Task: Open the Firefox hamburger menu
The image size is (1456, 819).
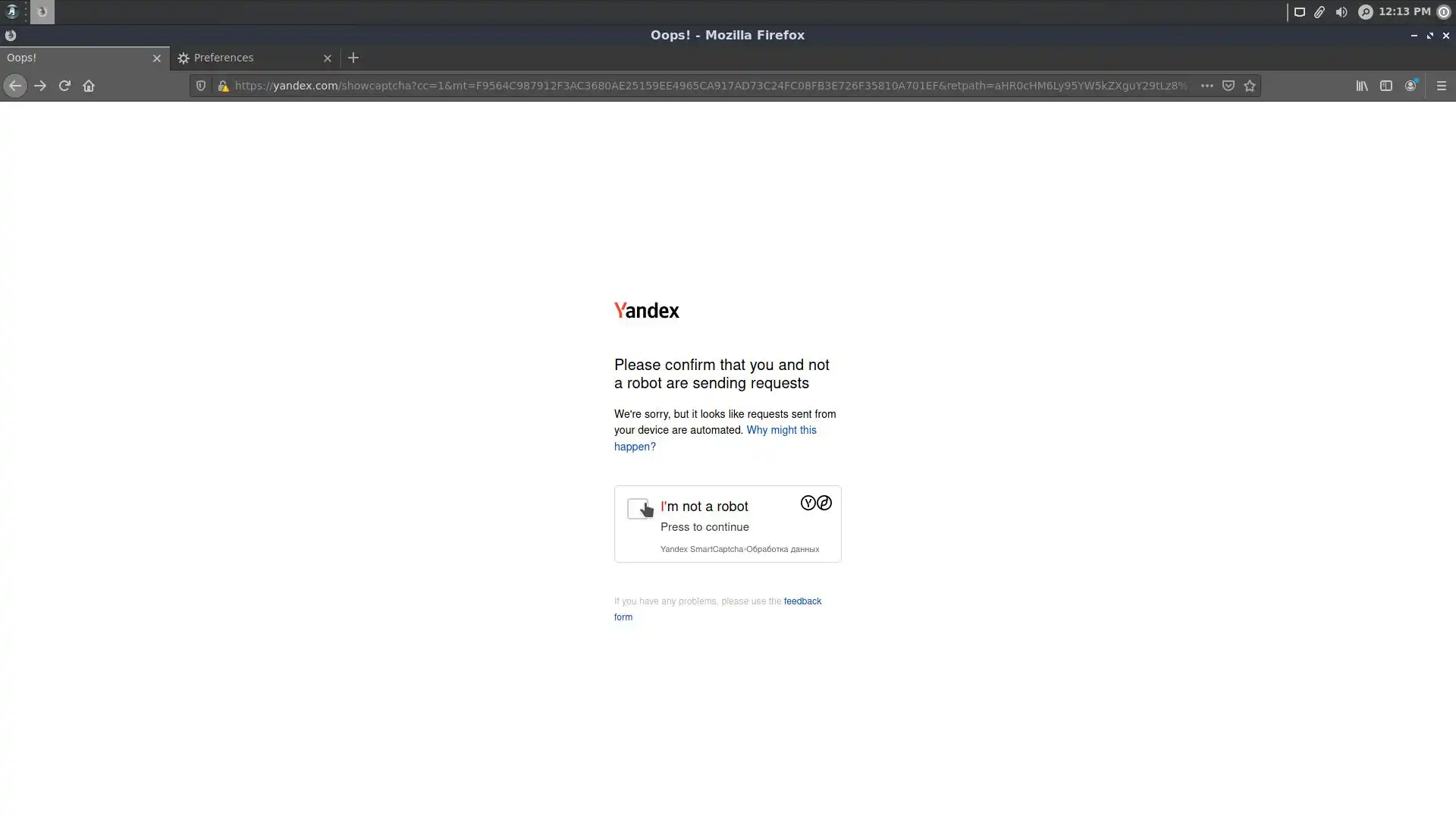Action: click(x=1442, y=86)
